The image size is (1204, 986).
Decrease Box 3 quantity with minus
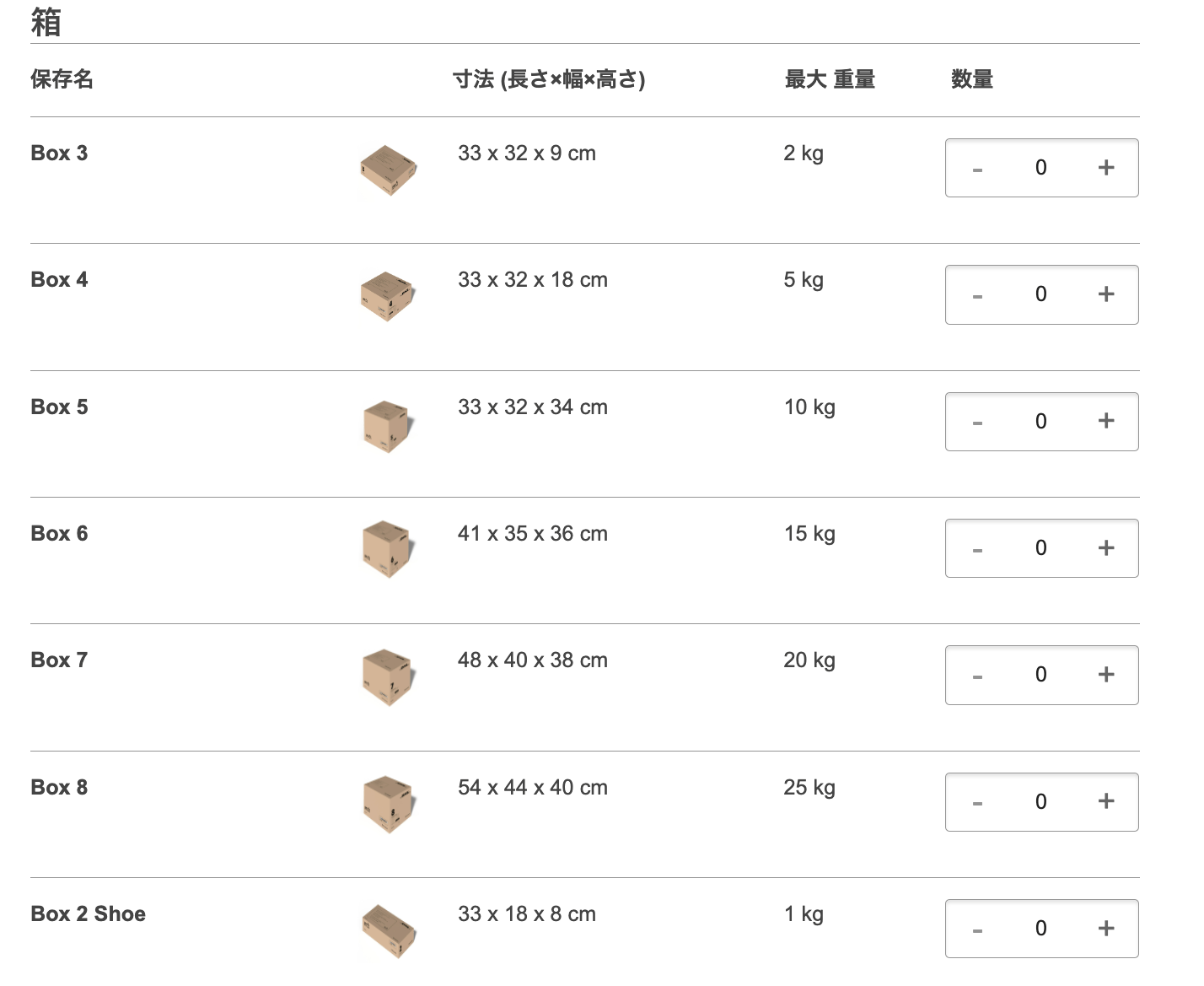point(977,169)
